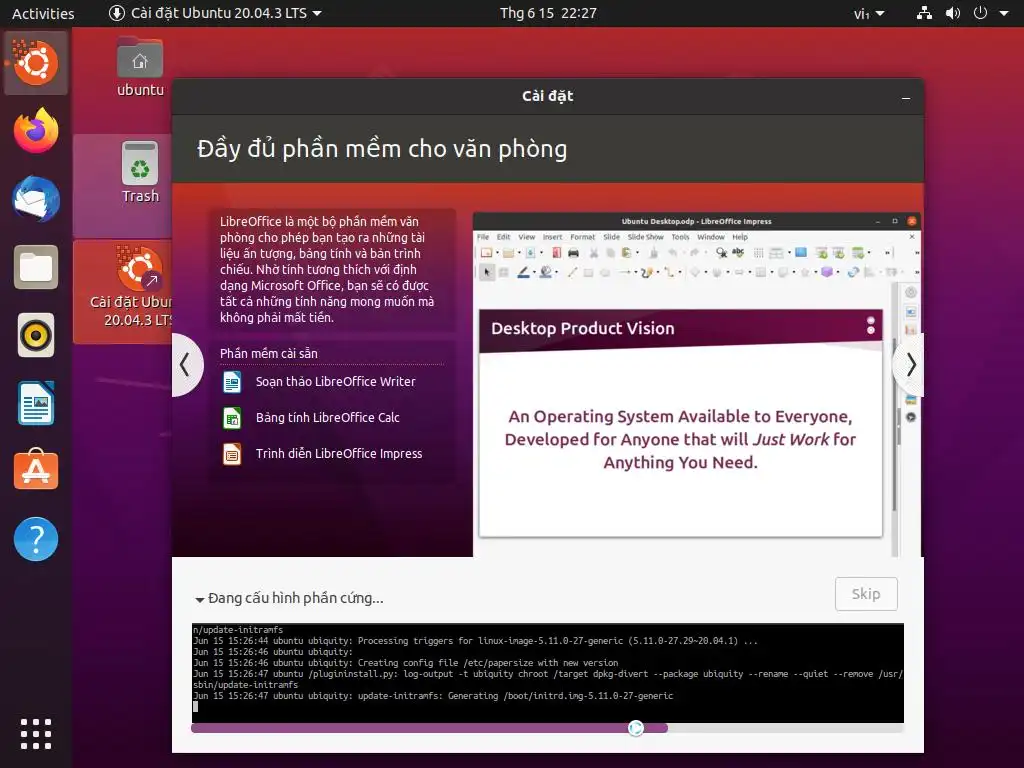Click the Desktop Product Vision slide title
The width and height of the screenshot is (1024, 768).
coord(583,328)
